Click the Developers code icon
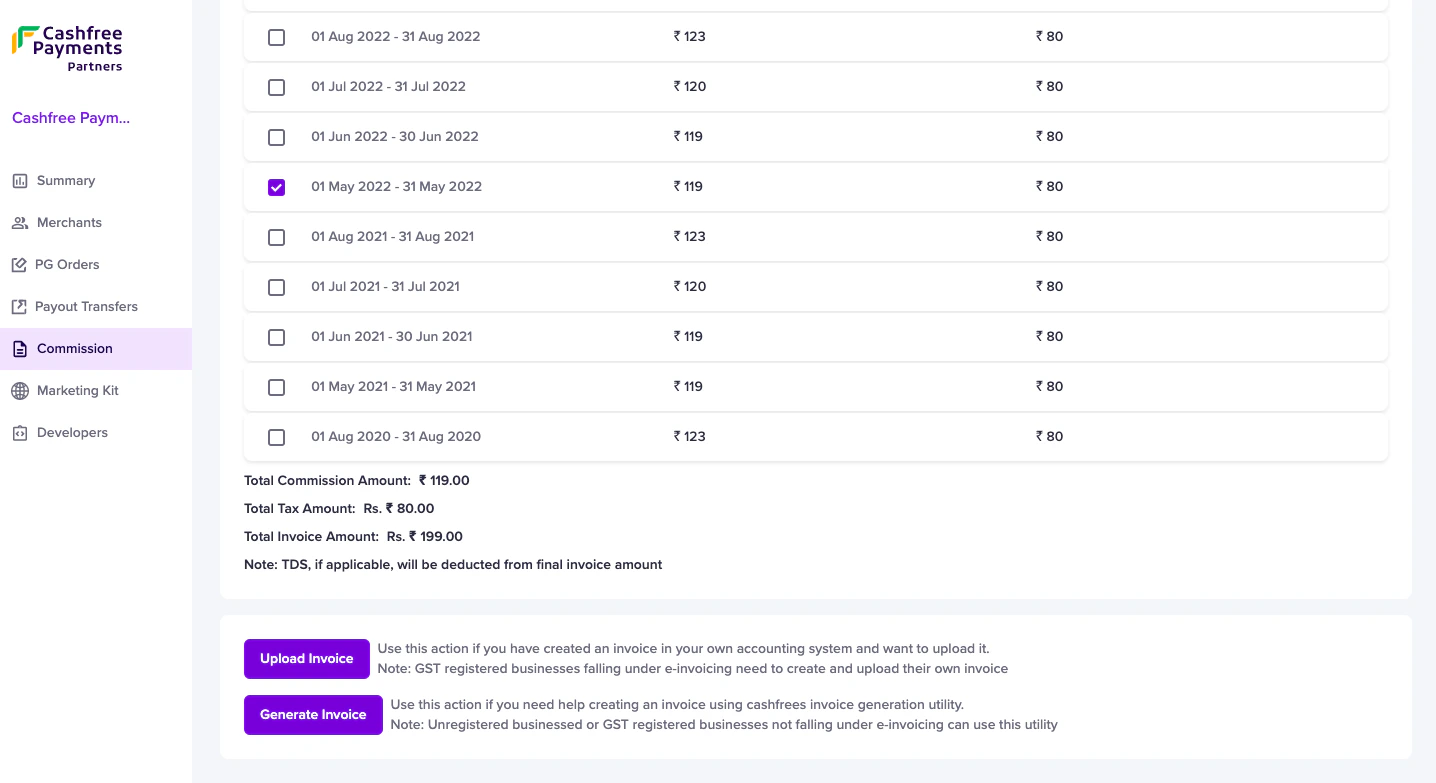This screenshot has width=1436, height=783. 20,433
